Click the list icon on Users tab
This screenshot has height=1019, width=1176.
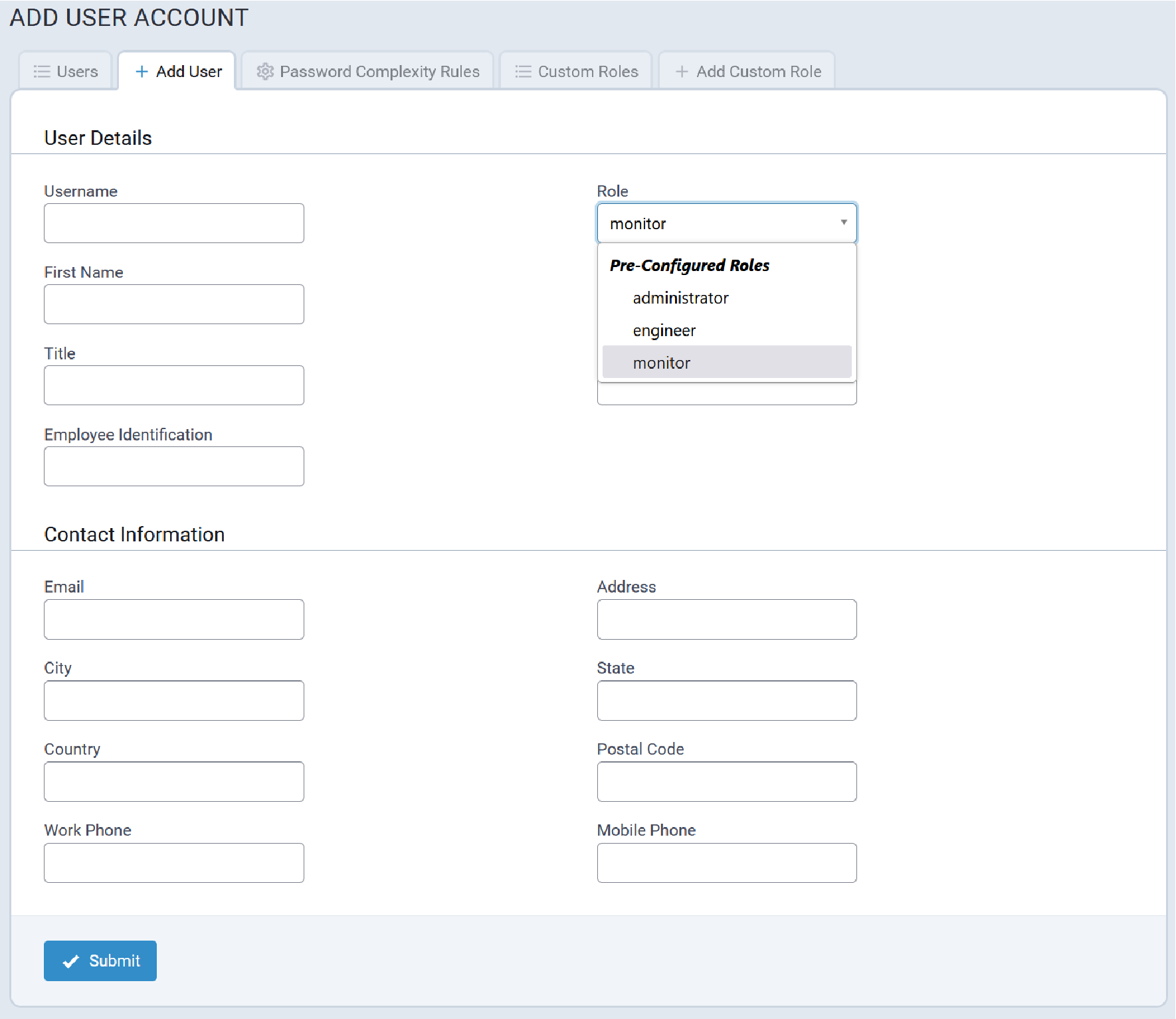(42, 72)
